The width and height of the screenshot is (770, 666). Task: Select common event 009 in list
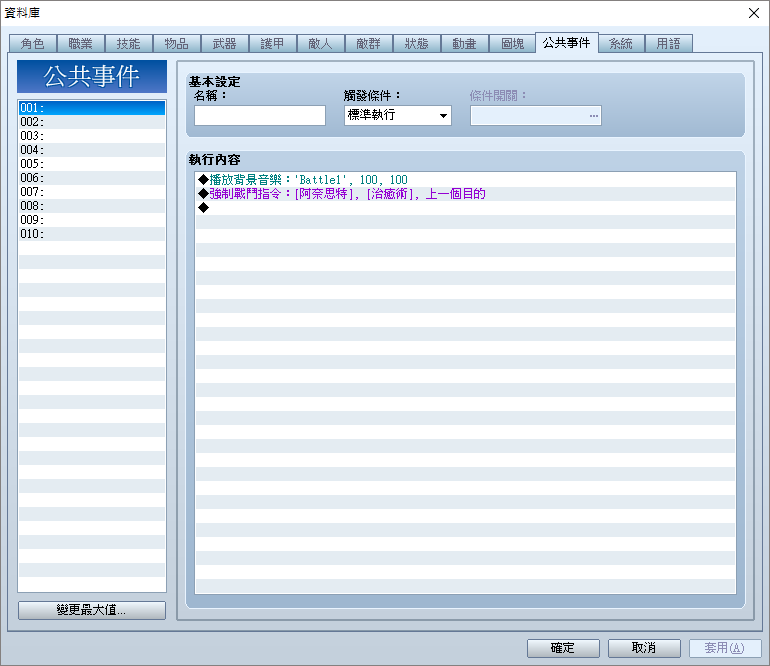pos(92,220)
